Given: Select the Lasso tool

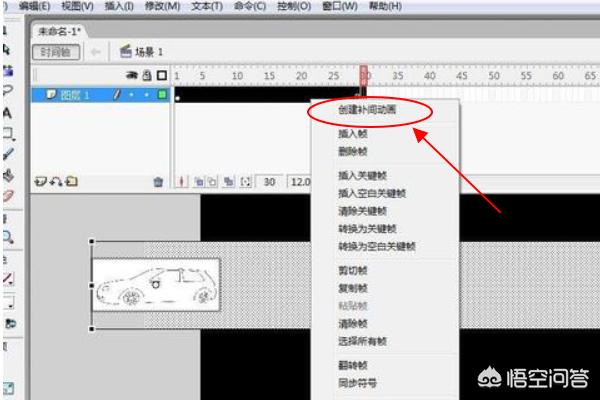Looking at the screenshot, I should pyautogui.click(x=7, y=92).
